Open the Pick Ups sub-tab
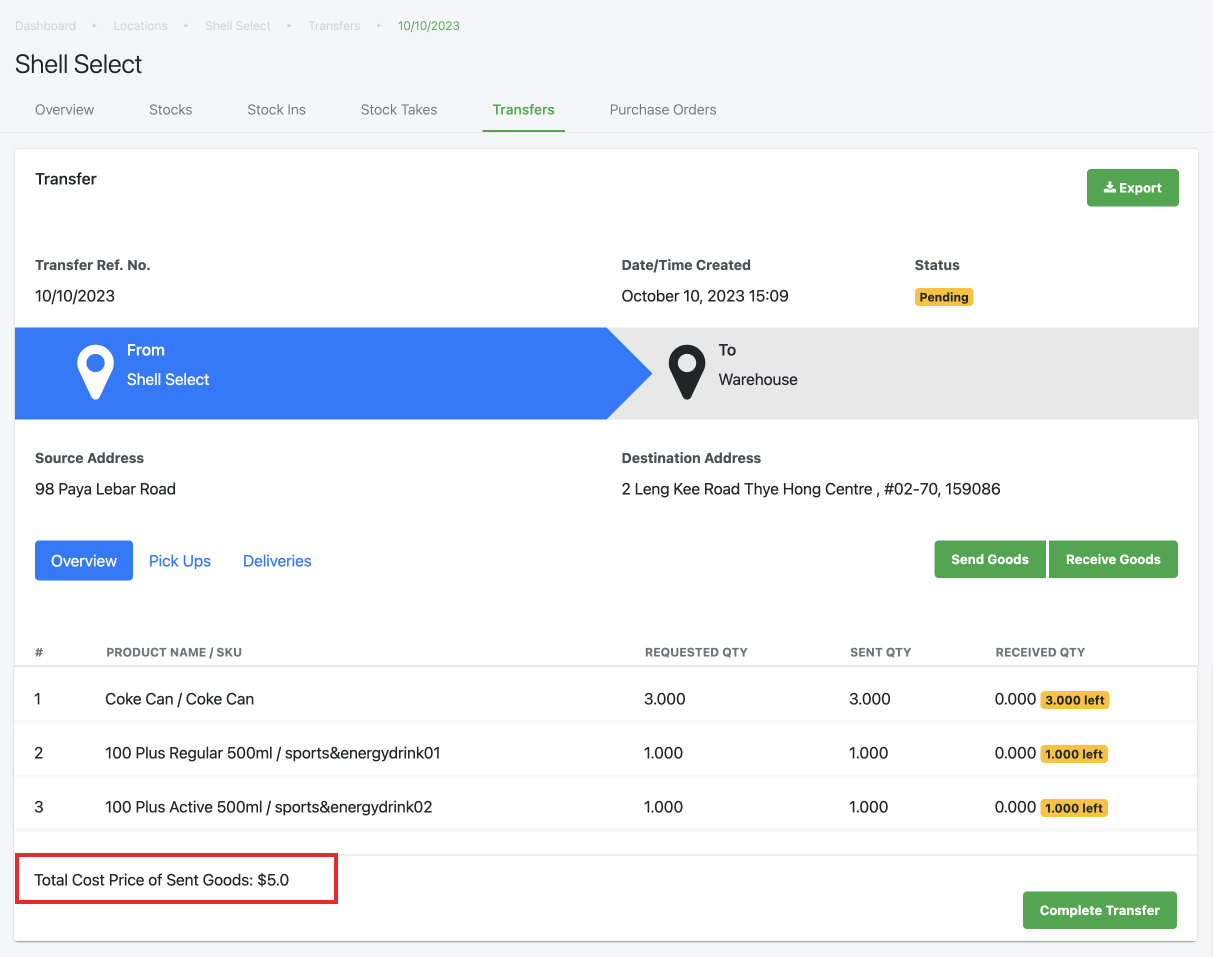The width and height of the screenshot is (1213, 957). [180, 561]
